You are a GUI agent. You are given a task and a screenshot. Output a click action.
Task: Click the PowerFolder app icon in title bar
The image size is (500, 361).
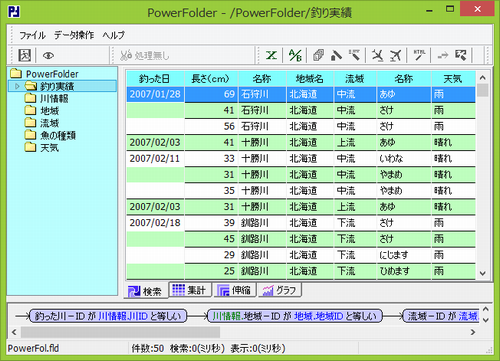coord(14,12)
